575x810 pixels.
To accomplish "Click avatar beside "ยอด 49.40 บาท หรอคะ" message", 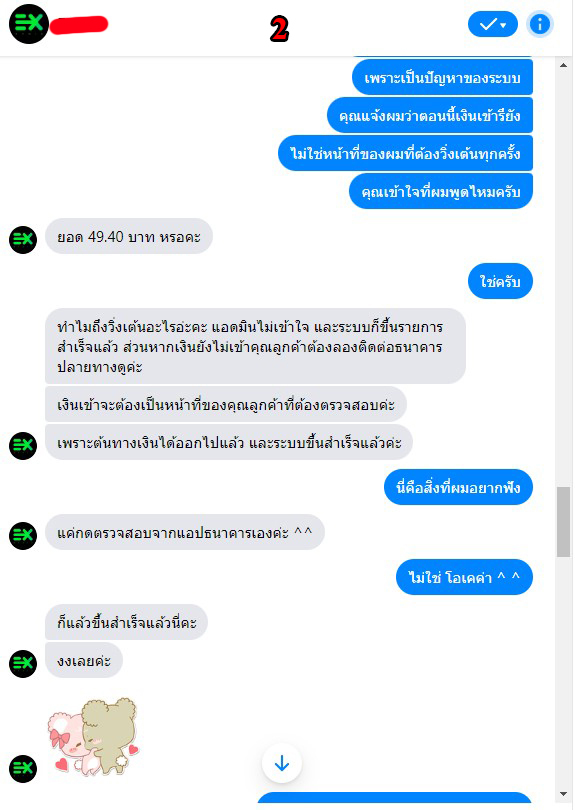I will (x=23, y=240).
